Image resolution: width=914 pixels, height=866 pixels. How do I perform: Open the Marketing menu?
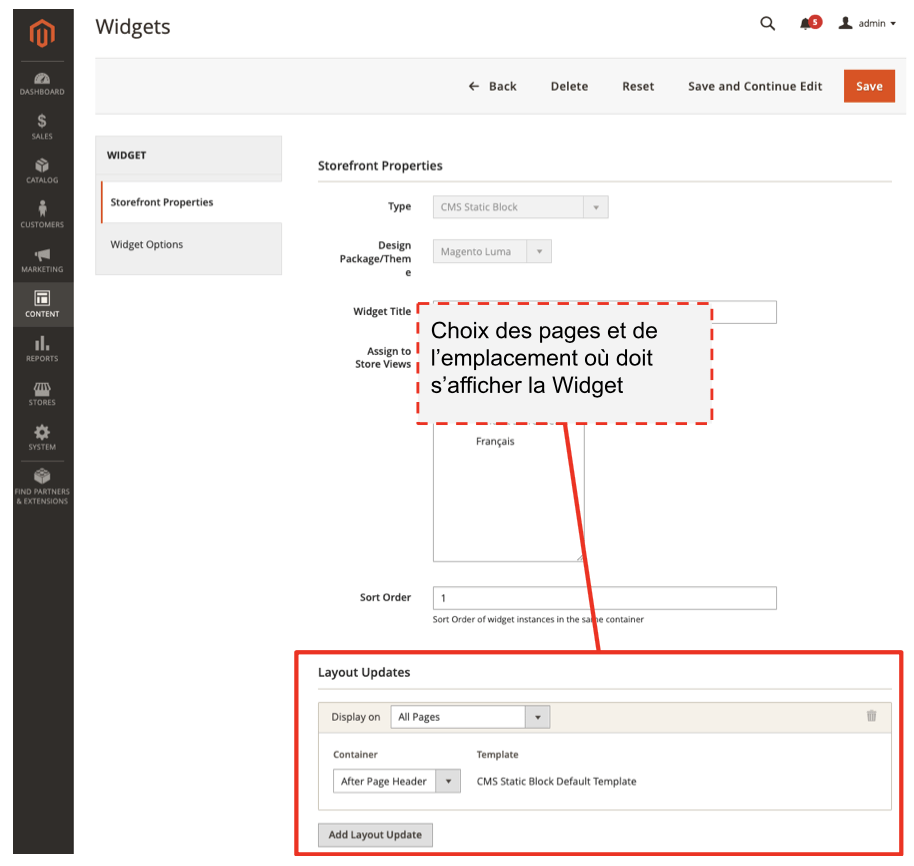tap(43, 260)
